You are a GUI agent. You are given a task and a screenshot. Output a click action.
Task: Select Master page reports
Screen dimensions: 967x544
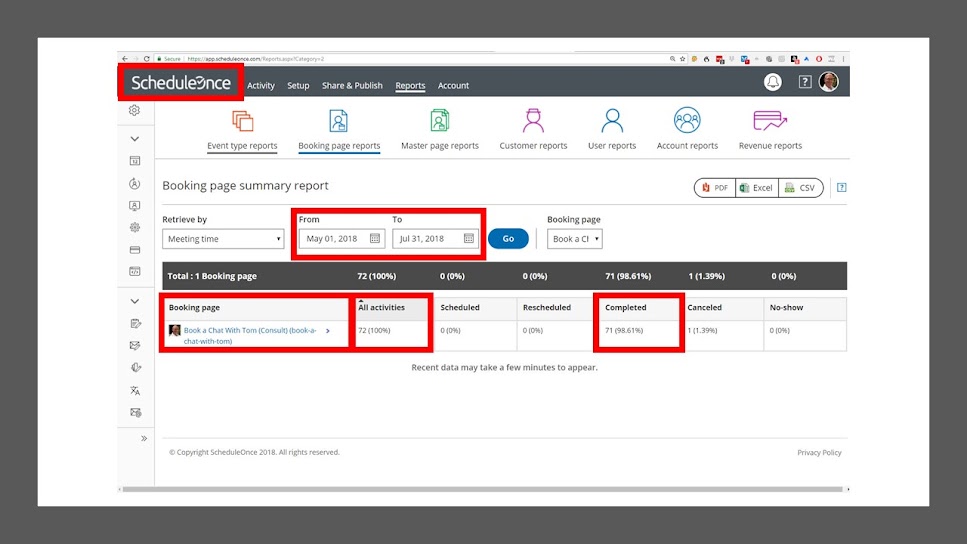440,130
